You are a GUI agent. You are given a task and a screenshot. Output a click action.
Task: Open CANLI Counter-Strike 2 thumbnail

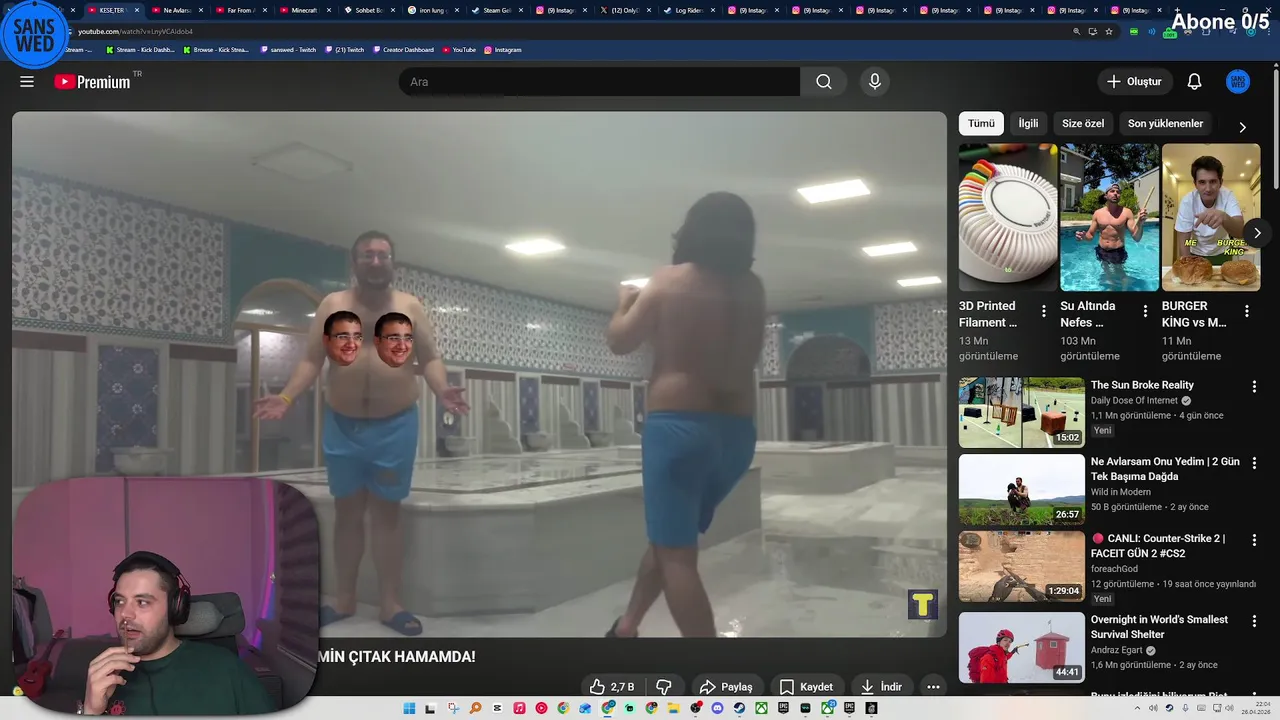[1021, 566]
